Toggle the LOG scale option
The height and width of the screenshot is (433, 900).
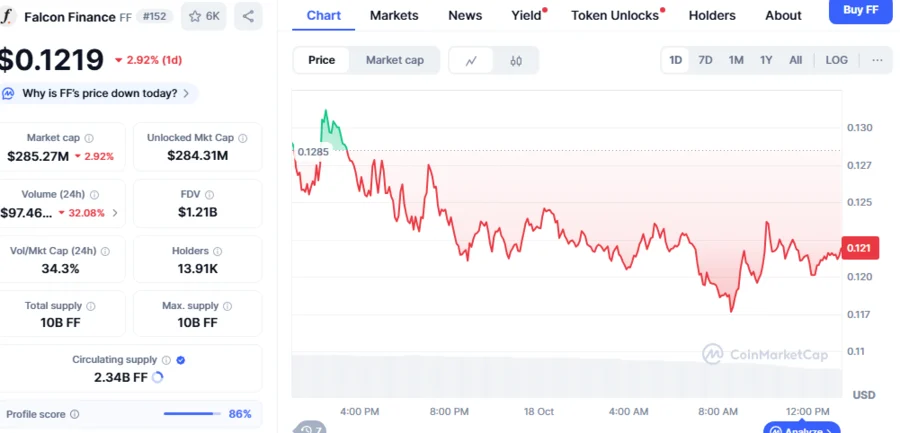point(836,60)
